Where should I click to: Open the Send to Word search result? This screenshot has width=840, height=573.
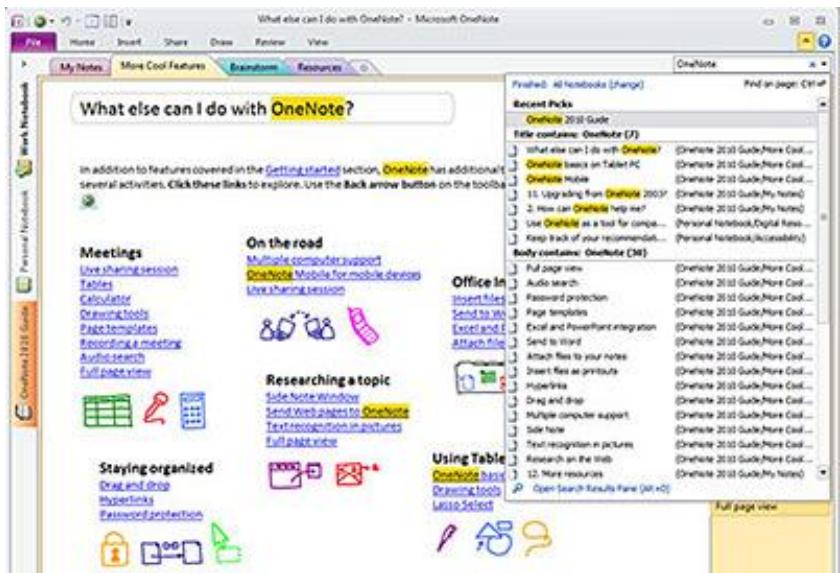tap(662, 341)
